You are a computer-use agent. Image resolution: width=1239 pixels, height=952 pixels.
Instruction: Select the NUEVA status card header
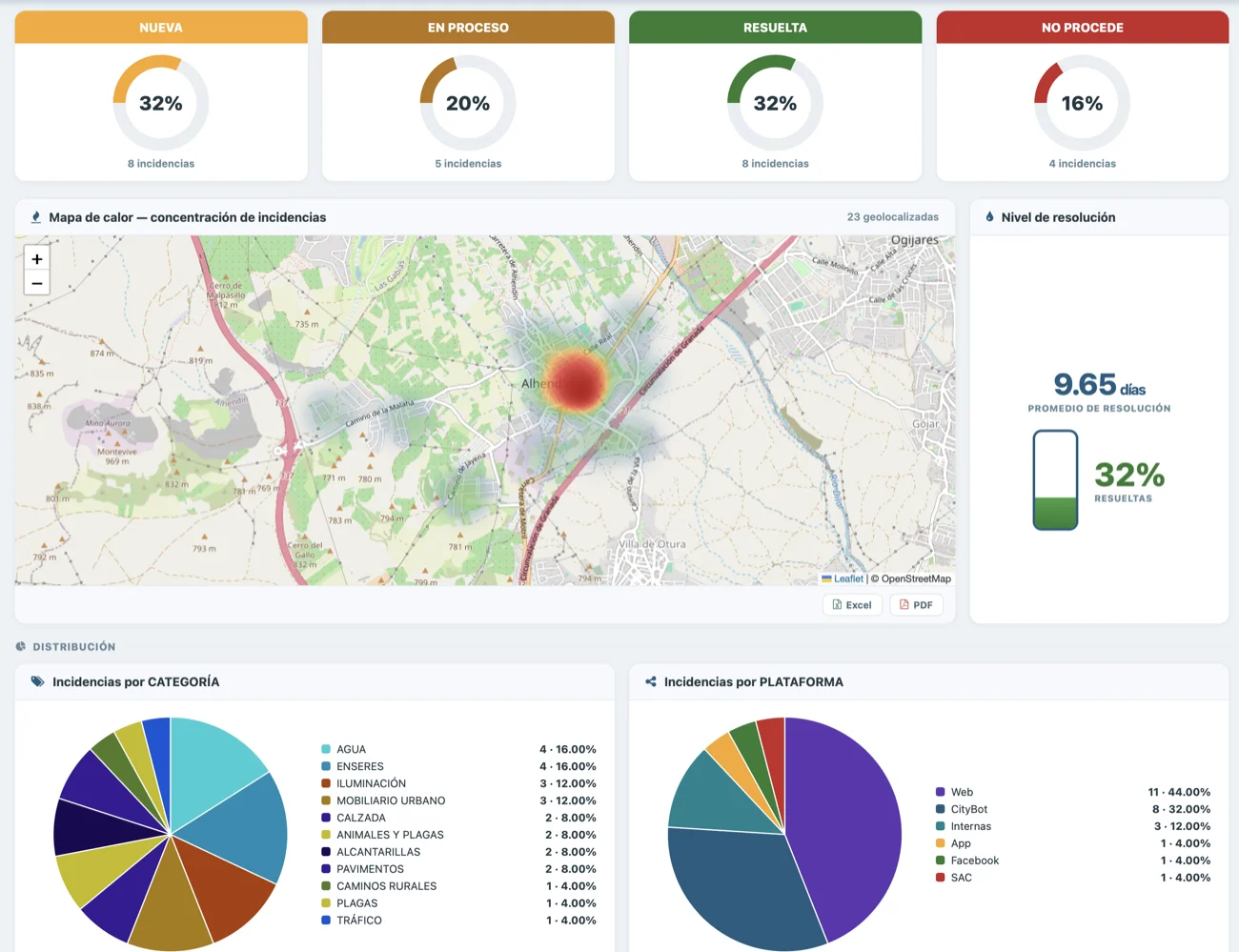[161, 28]
